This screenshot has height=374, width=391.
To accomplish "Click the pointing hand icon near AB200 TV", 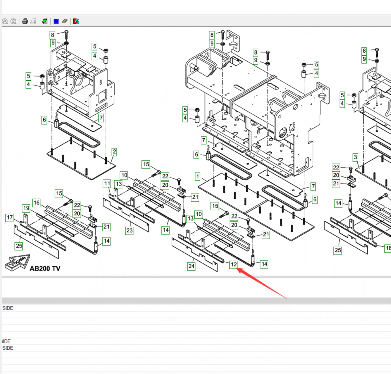I will [x=16, y=262].
